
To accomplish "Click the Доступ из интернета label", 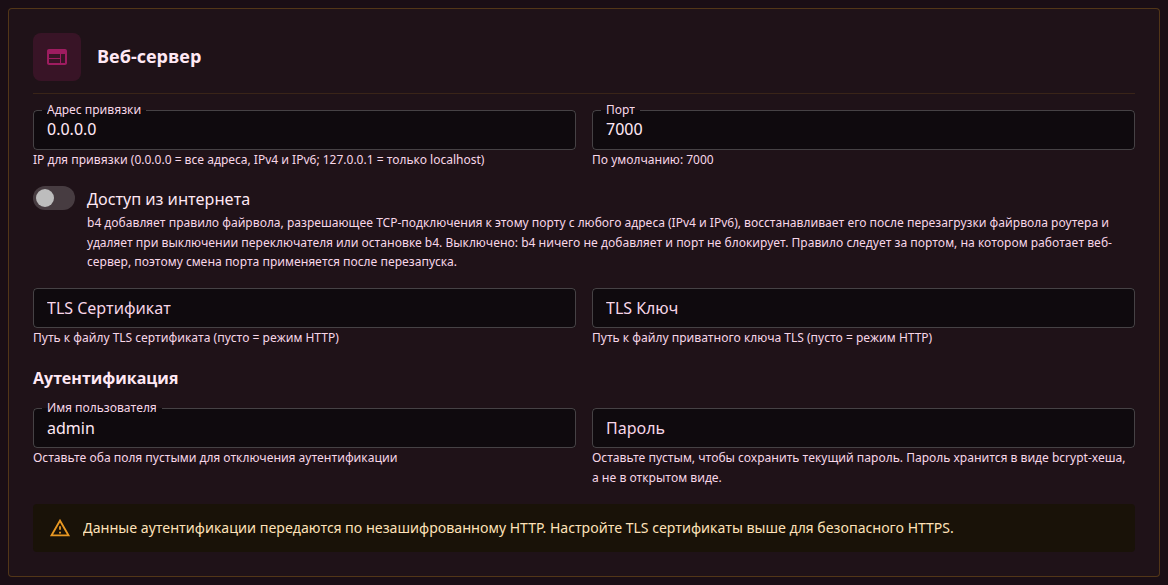I will tap(168, 199).
